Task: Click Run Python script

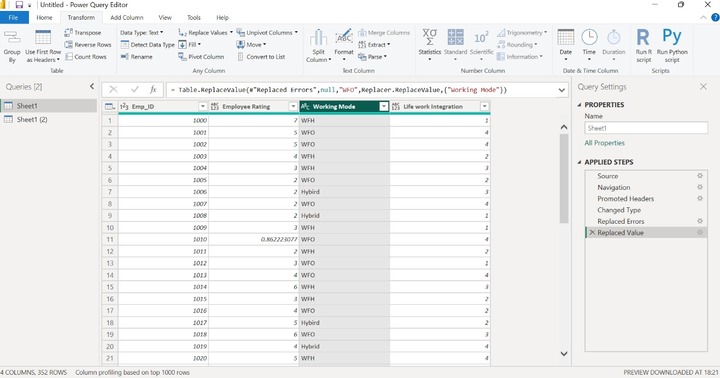Action: [x=672, y=45]
